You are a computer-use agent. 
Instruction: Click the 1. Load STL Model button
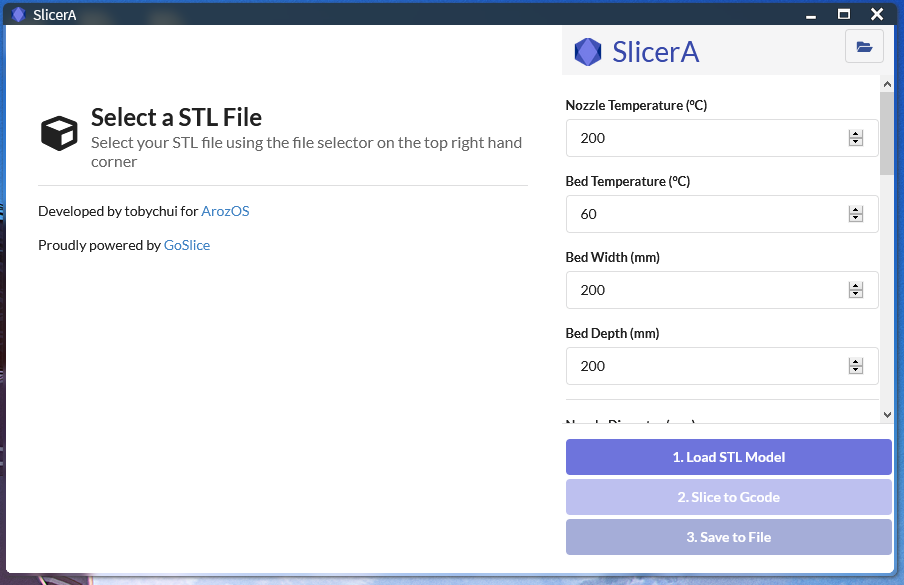point(729,457)
